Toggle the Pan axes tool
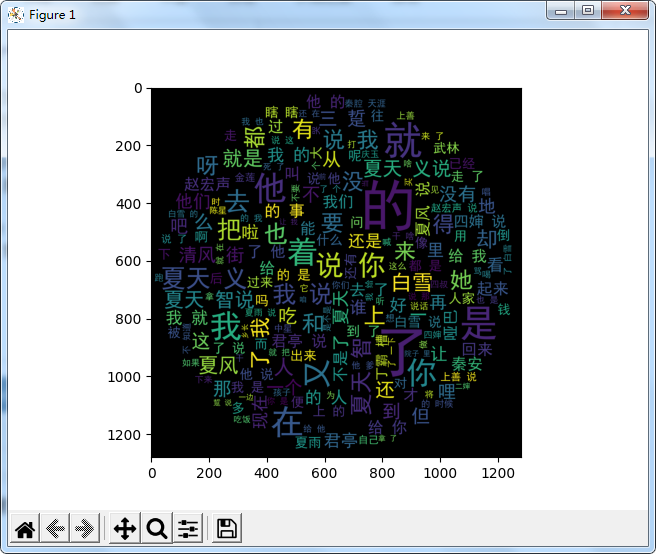This screenshot has height=554, width=656. 125,529
